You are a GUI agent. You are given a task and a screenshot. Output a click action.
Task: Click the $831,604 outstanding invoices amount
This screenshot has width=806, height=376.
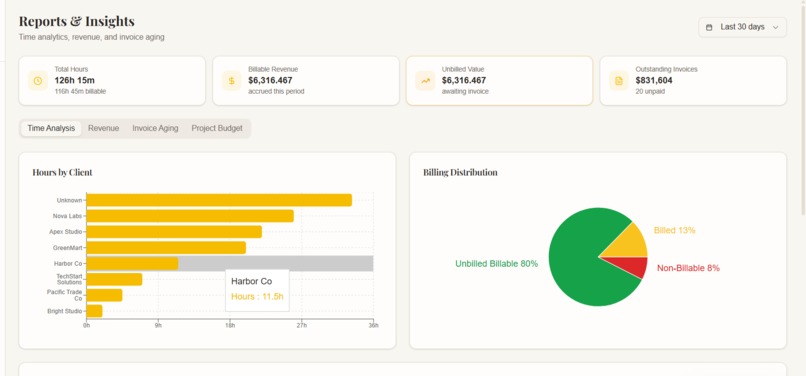(654, 80)
